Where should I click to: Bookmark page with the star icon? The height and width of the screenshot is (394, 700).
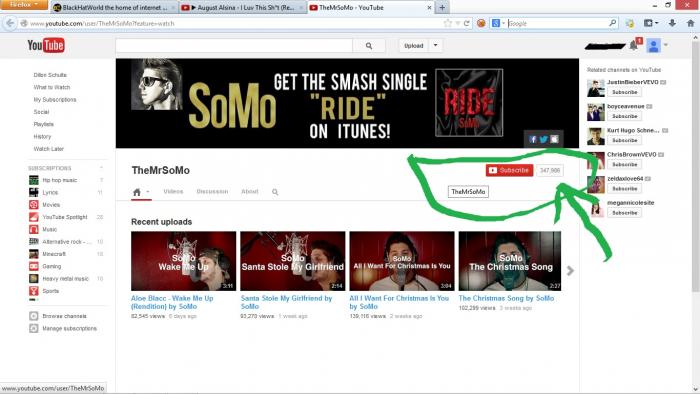[448, 23]
